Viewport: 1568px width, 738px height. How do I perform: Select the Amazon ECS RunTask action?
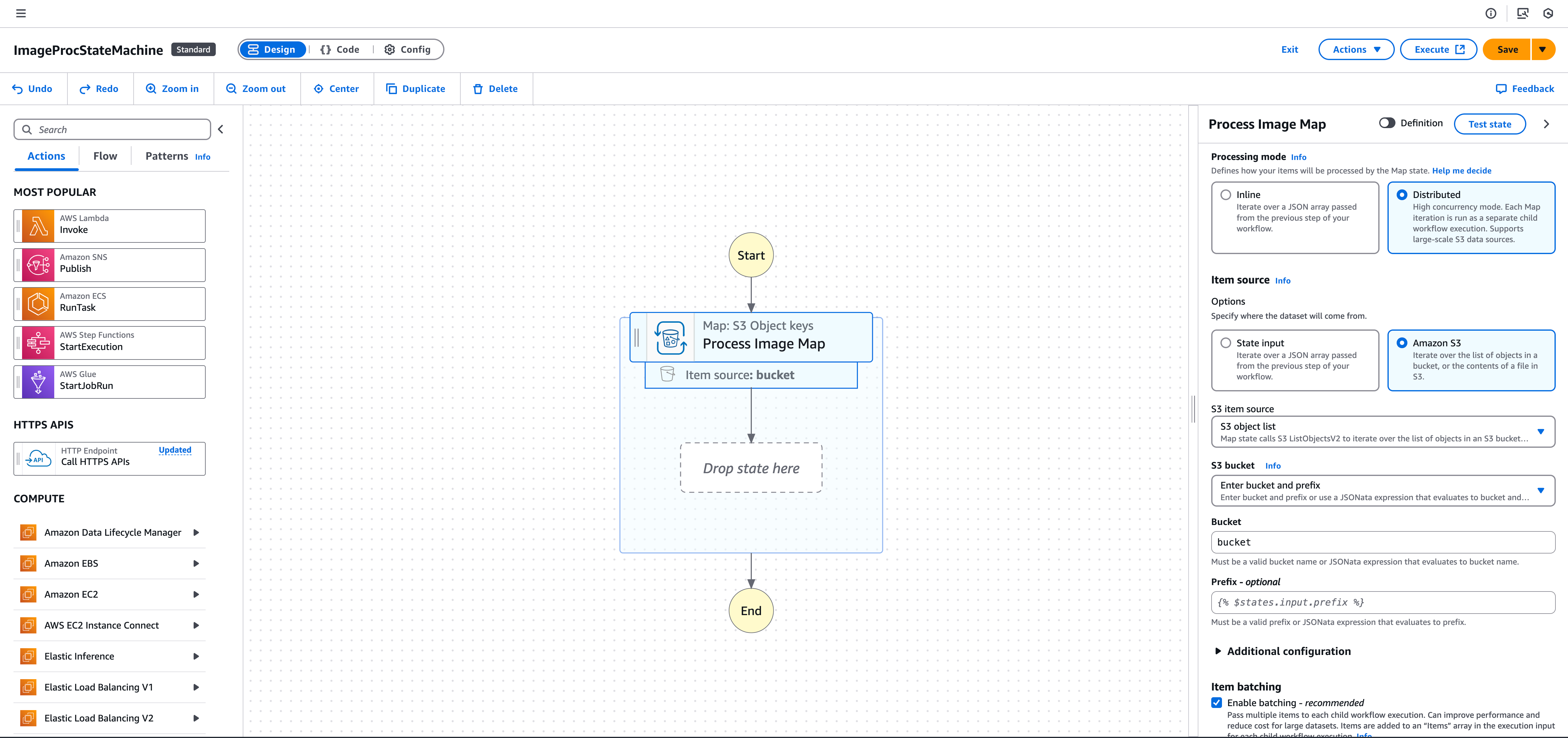tap(109, 303)
